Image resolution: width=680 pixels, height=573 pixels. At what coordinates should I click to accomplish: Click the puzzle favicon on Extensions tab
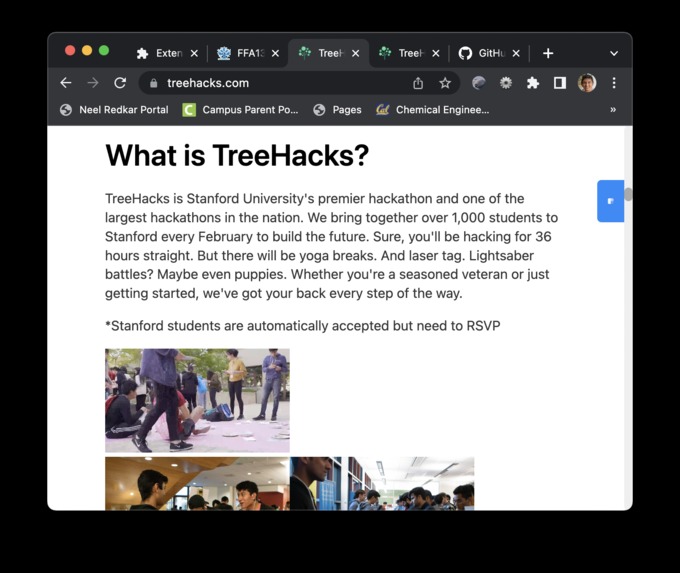(142, 53)
